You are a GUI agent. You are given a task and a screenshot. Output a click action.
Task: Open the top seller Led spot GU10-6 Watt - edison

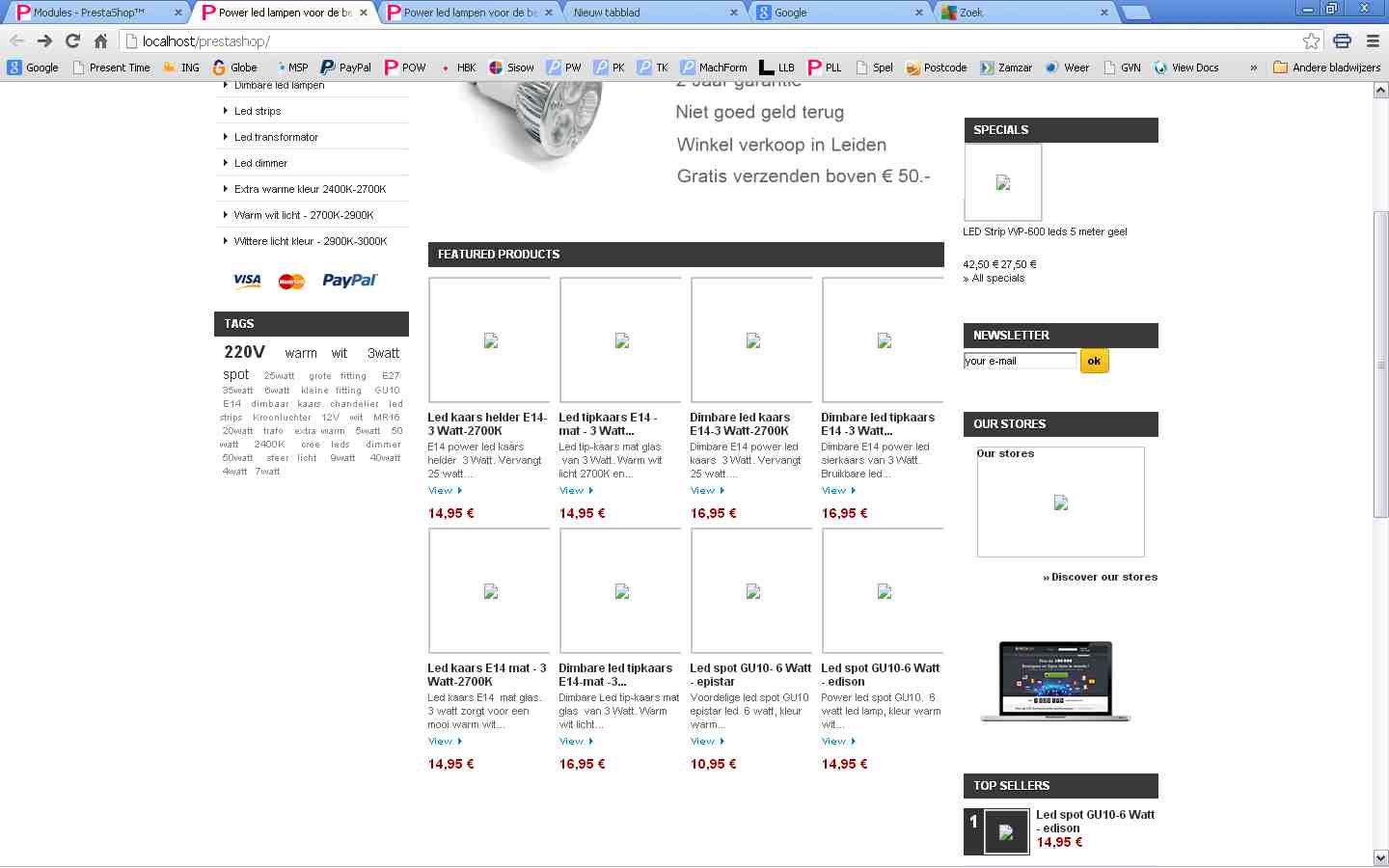coord(1095,821)
